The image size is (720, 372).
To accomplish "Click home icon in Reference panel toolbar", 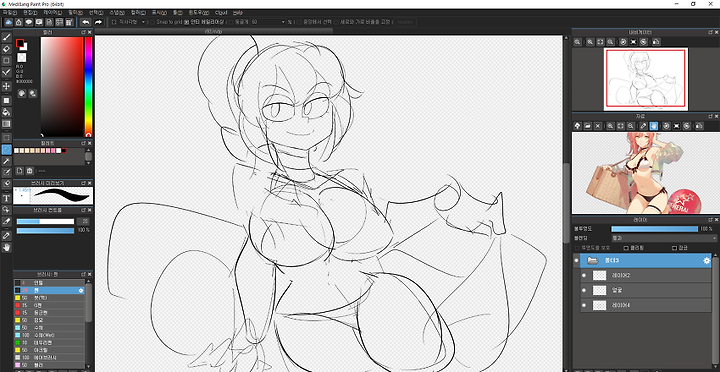I will tap(578, 126).
